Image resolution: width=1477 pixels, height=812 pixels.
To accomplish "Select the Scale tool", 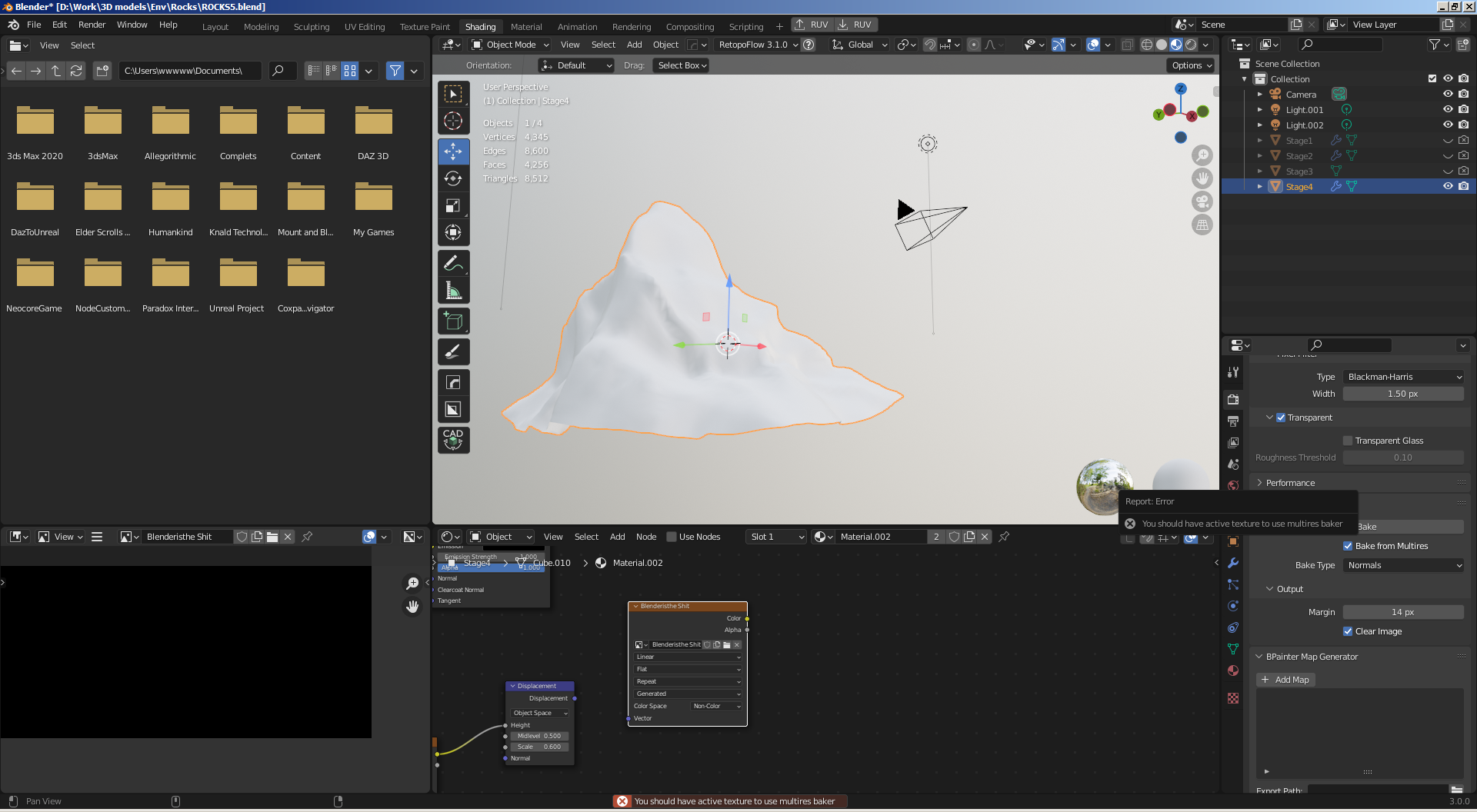I will pyautogui.click(x=453, y=205).
